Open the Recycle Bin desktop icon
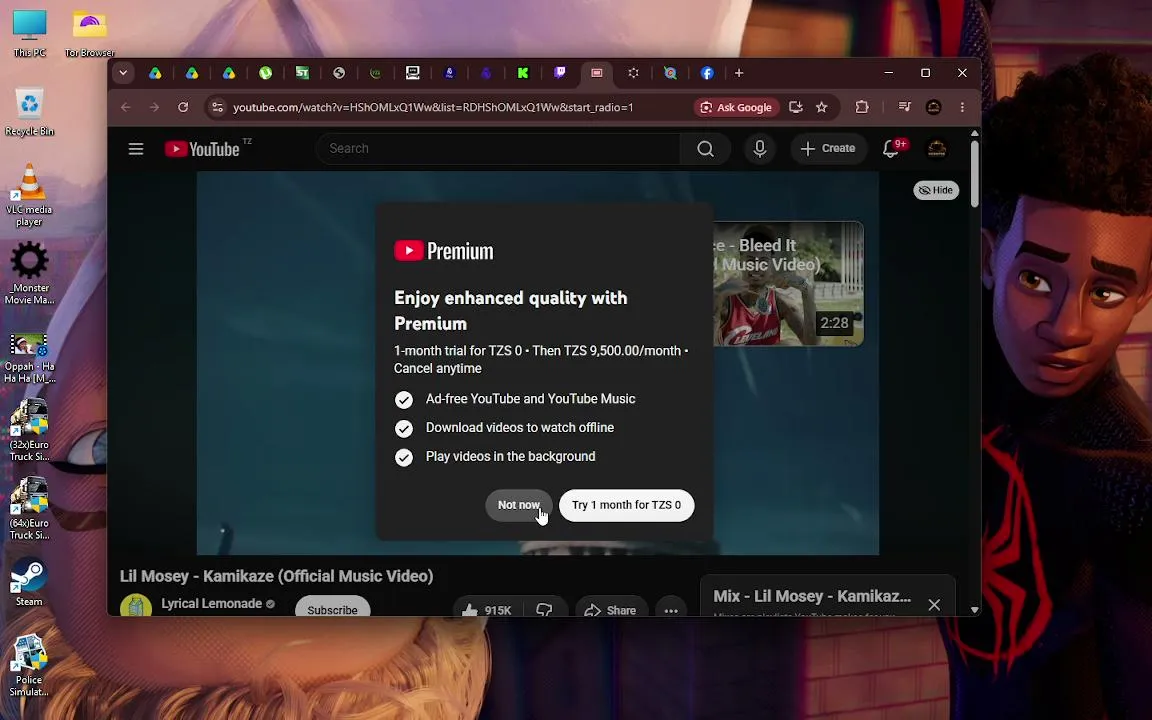 pyautogui.click(x=29, y=112)
